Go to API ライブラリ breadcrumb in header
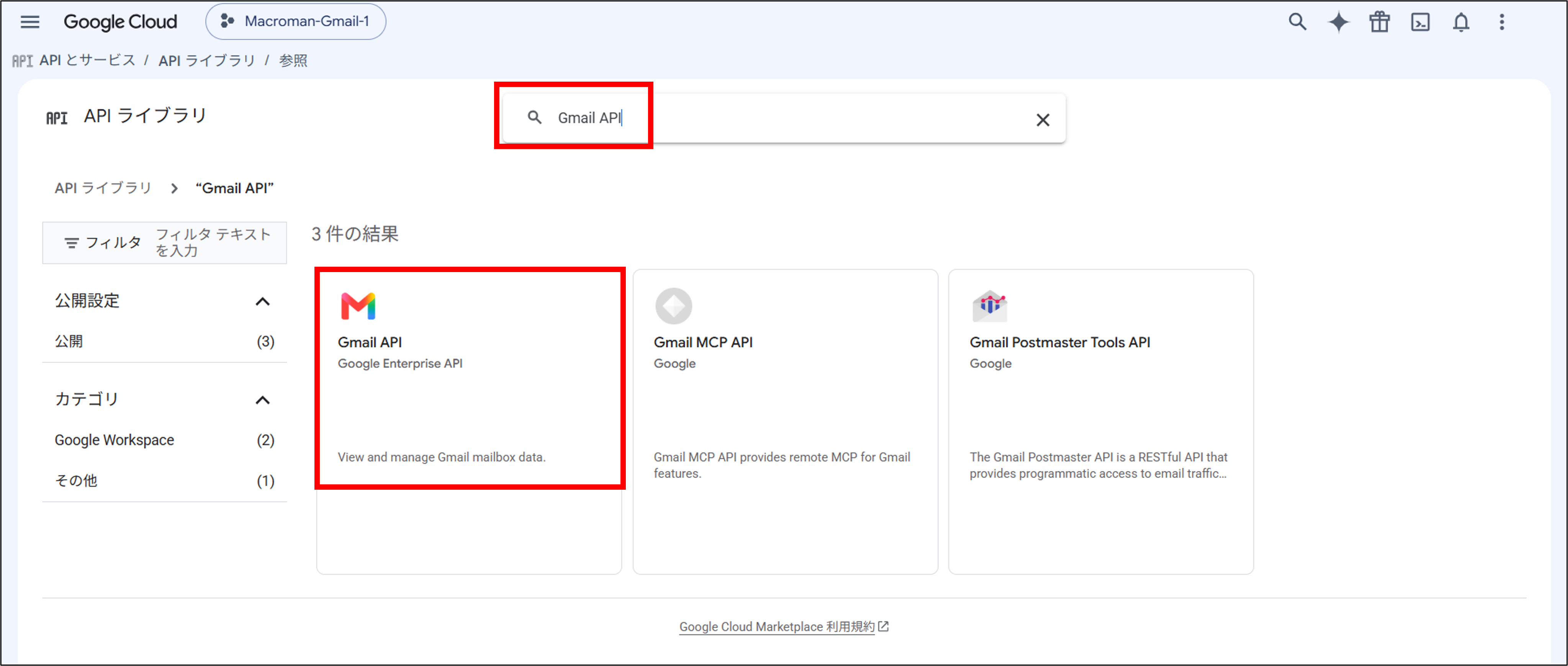1568x666 pixels. (x=207, y=60)
